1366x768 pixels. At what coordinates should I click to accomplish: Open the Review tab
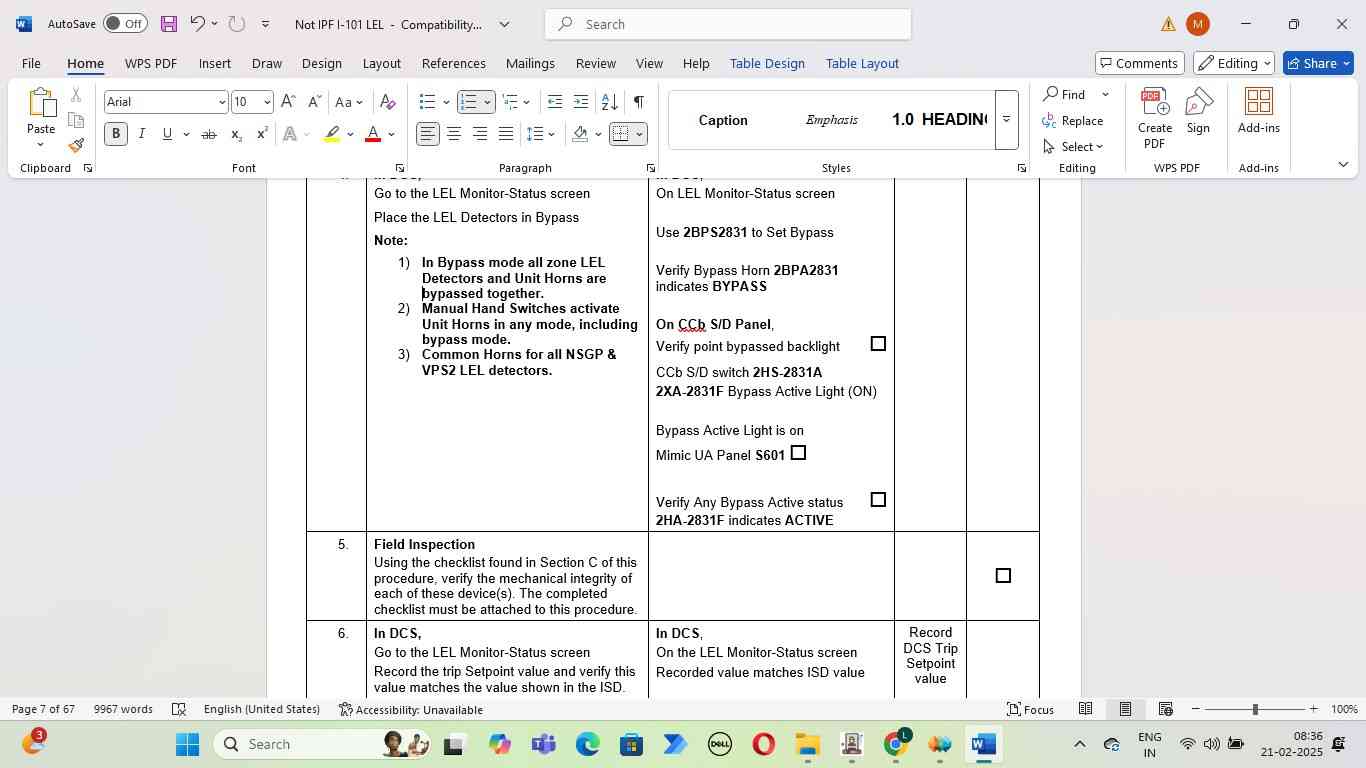point(595,63)
